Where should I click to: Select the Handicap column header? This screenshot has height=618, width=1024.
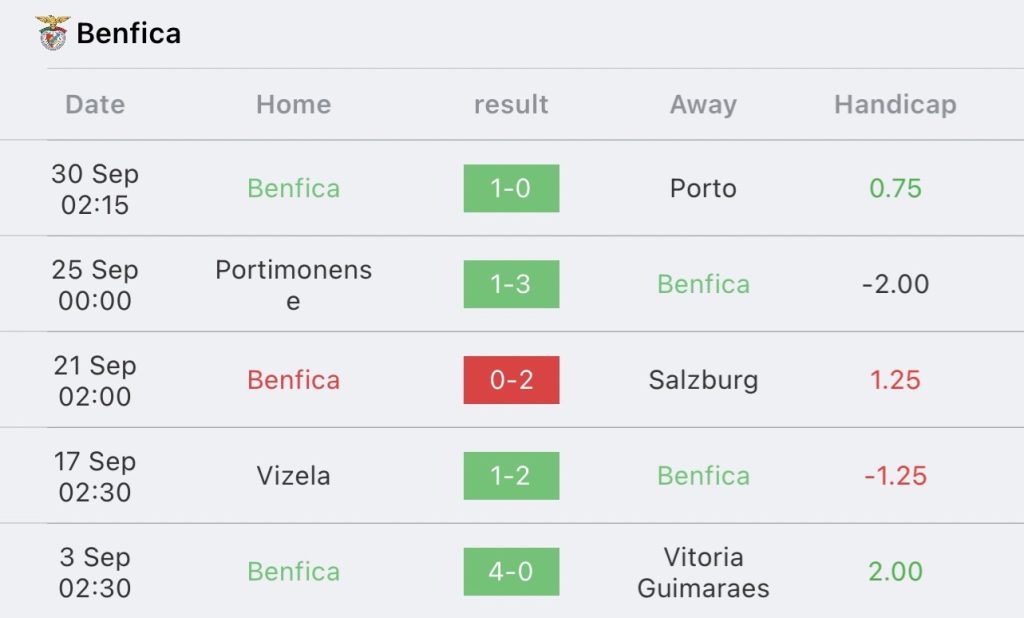tap(895, 105)
